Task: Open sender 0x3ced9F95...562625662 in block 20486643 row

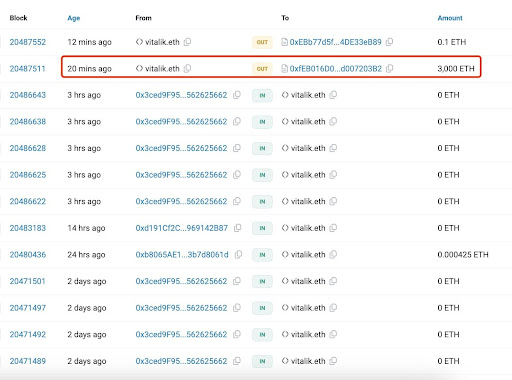Action: pos(181,95)
